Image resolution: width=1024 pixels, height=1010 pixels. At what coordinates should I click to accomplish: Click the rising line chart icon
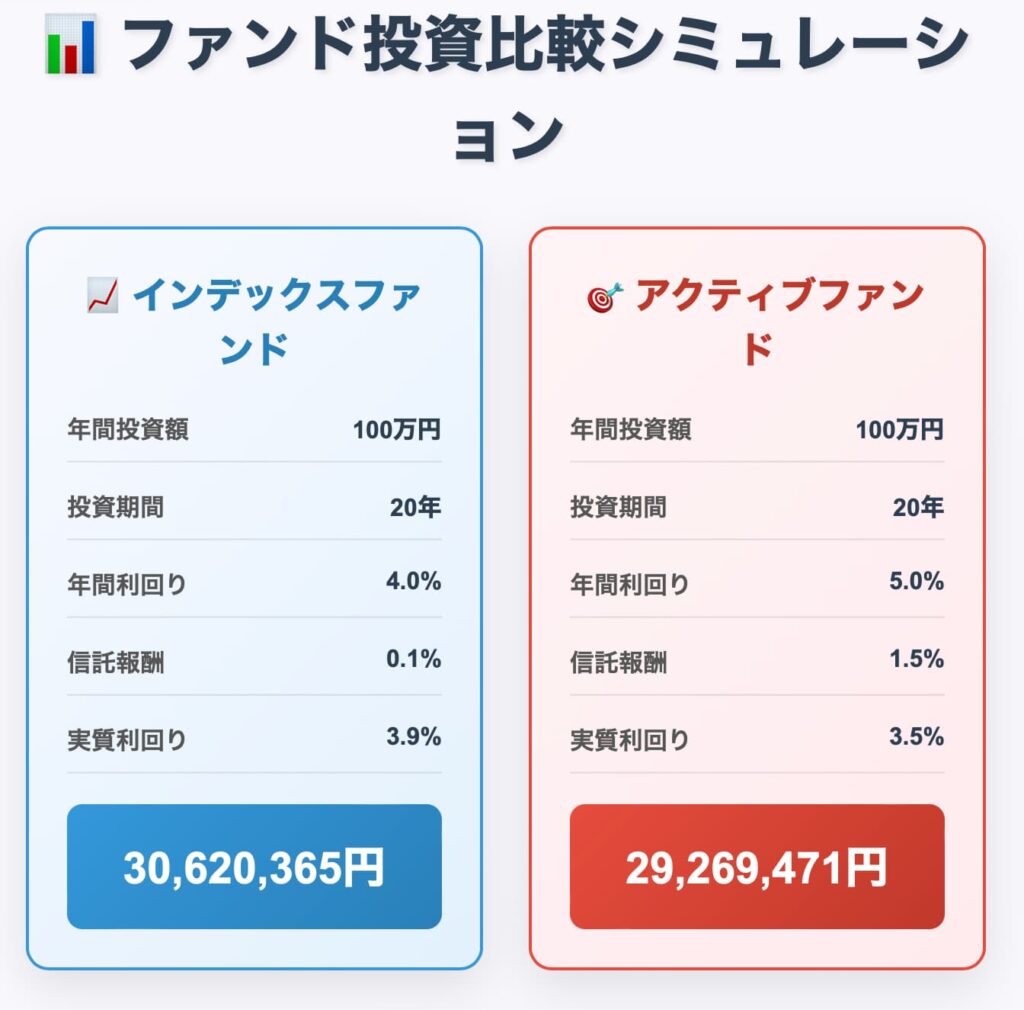pyautogui.click(x=103, y=295)
